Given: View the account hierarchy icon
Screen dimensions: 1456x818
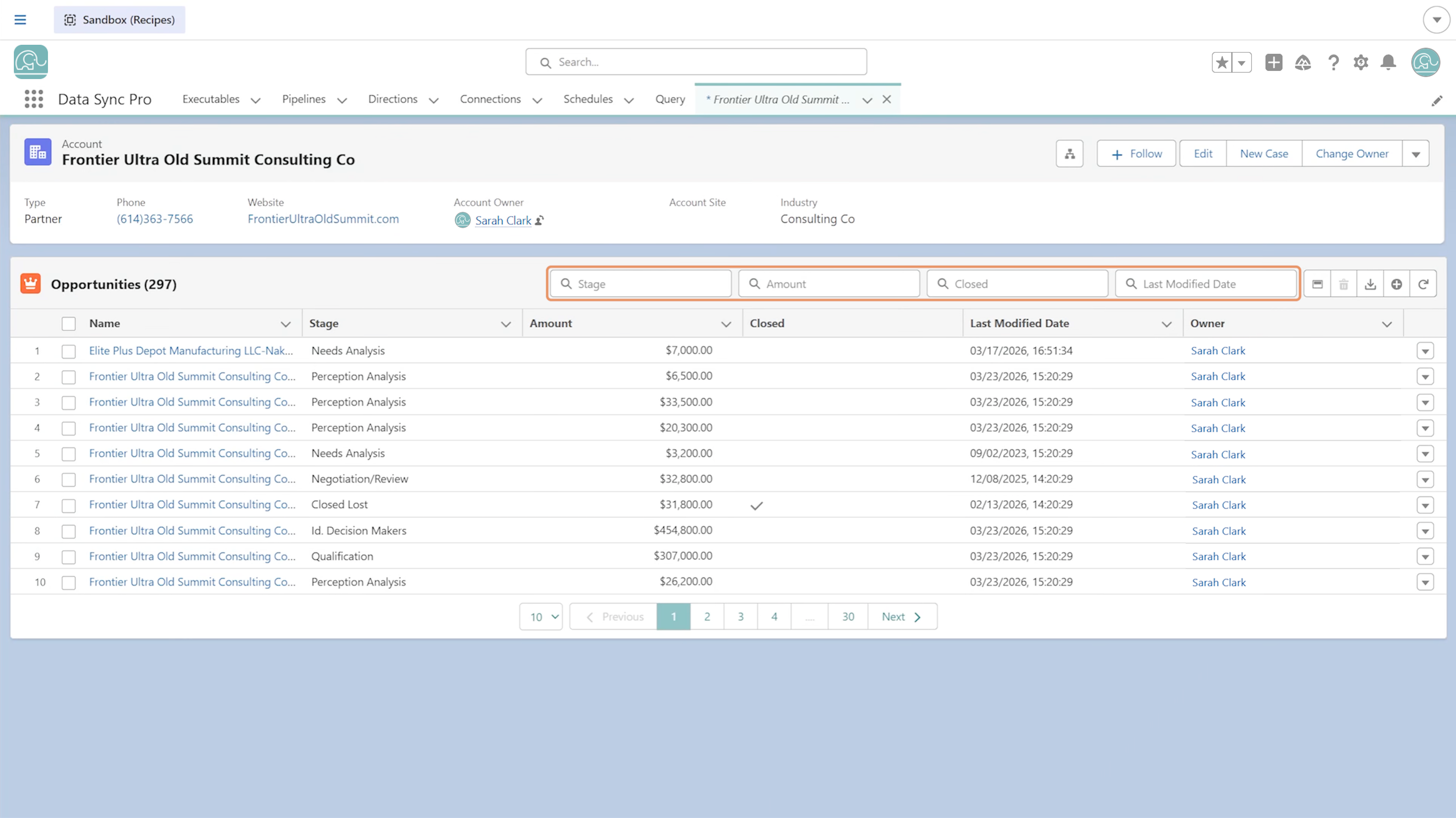Looking at the screenshot, I should [1069, 154].
